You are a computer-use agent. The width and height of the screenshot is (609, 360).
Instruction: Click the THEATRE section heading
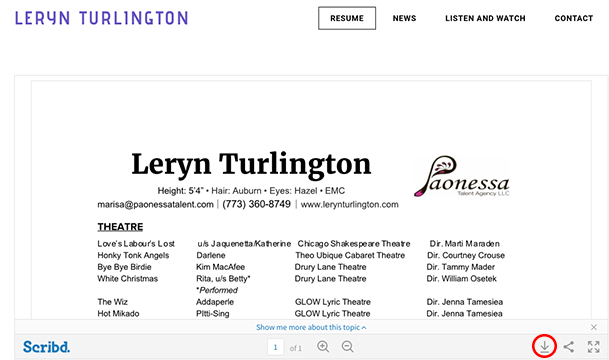pos(120,227)
